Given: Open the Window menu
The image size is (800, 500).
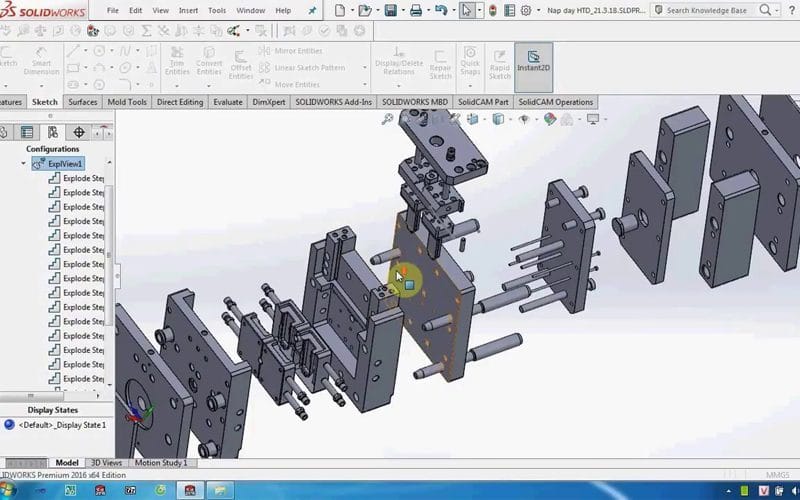Looking at the screenshot, I should tap(251, 10).
